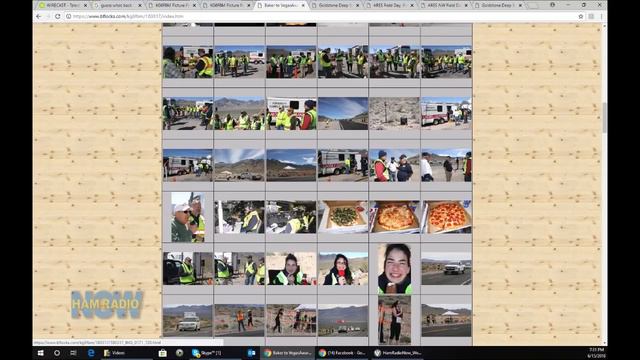The image size is (640, 360).
Task: Open the Chrome menu in the toolbar
Action: [x=602, y=16]
